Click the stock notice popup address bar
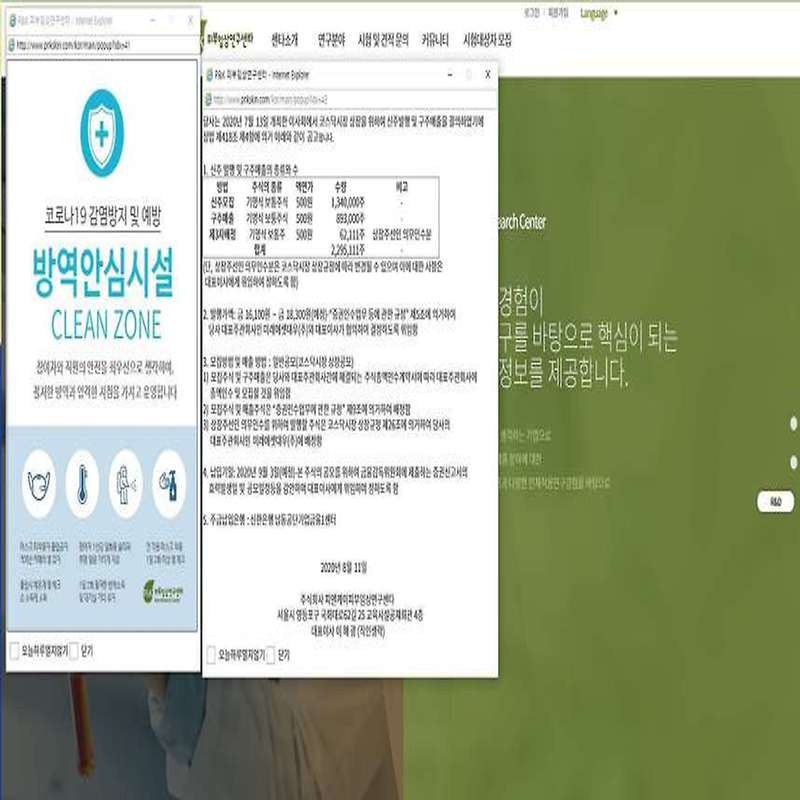This screenshot has width=800, height=800. click(x=351, y=99)
